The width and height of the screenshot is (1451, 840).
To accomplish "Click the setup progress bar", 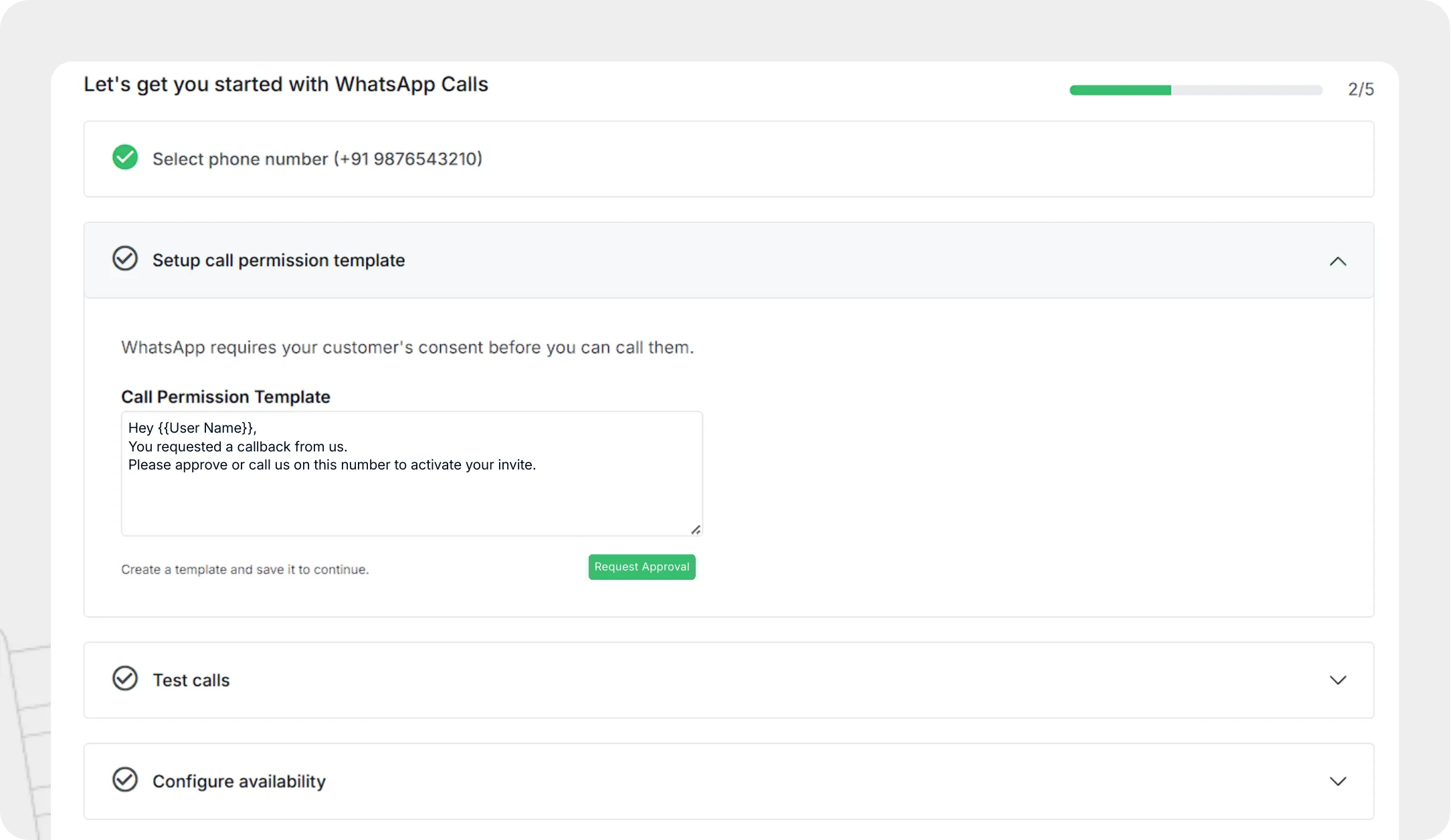I will pyautogui.click(x=1195, y=90).
